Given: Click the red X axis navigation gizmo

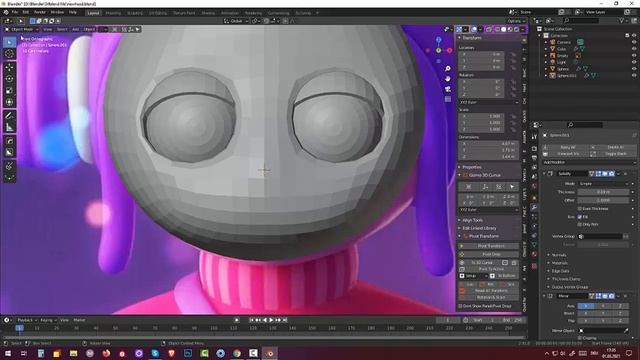Looking at the screenshot, I should tap(449, 50).
